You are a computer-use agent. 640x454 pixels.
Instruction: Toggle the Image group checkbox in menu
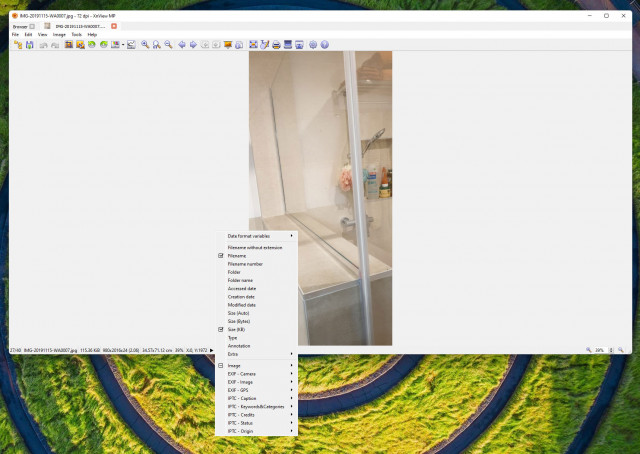[x=221, y=366]
